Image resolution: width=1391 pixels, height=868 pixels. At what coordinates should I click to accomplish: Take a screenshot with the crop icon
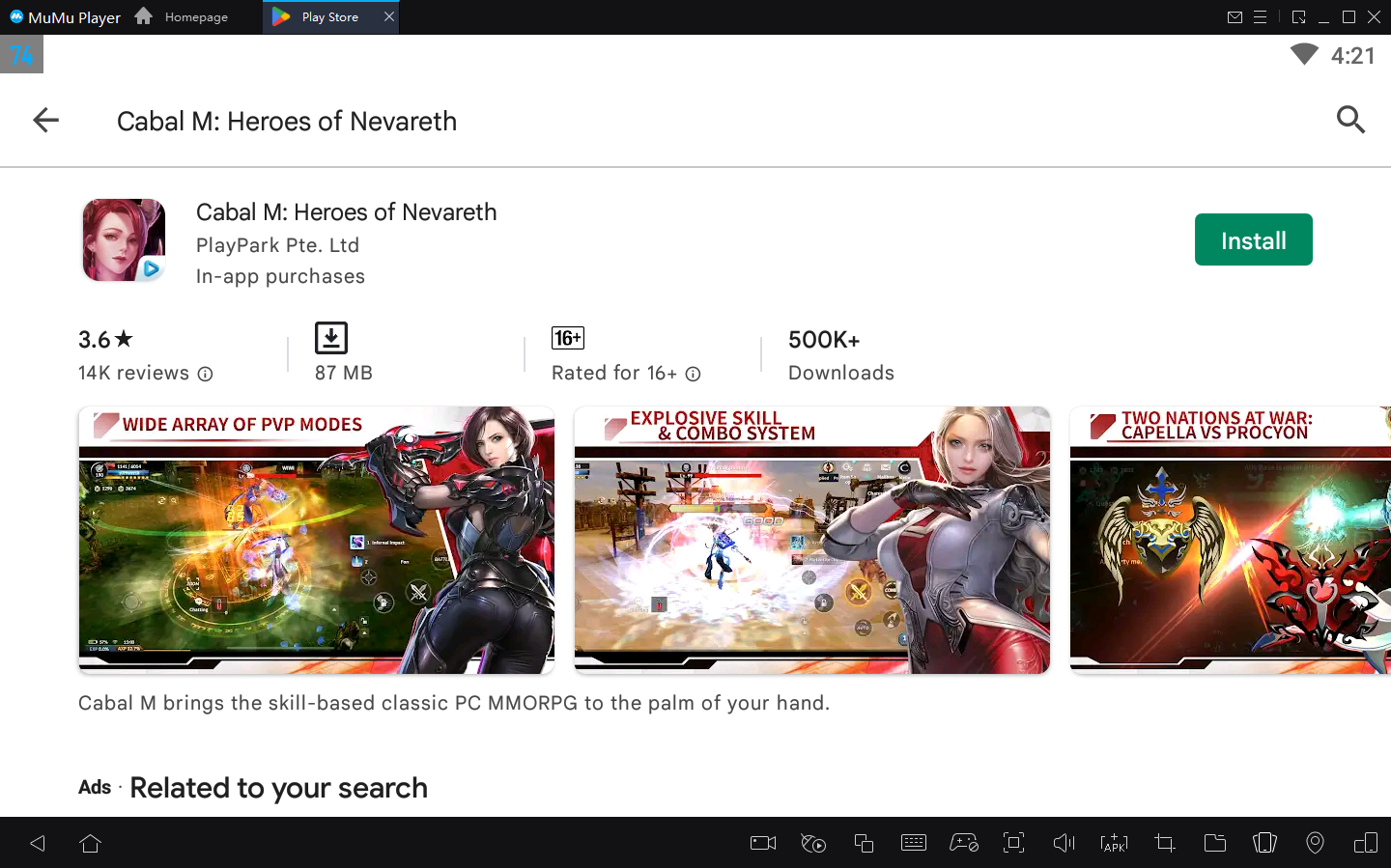(1164, 843)
